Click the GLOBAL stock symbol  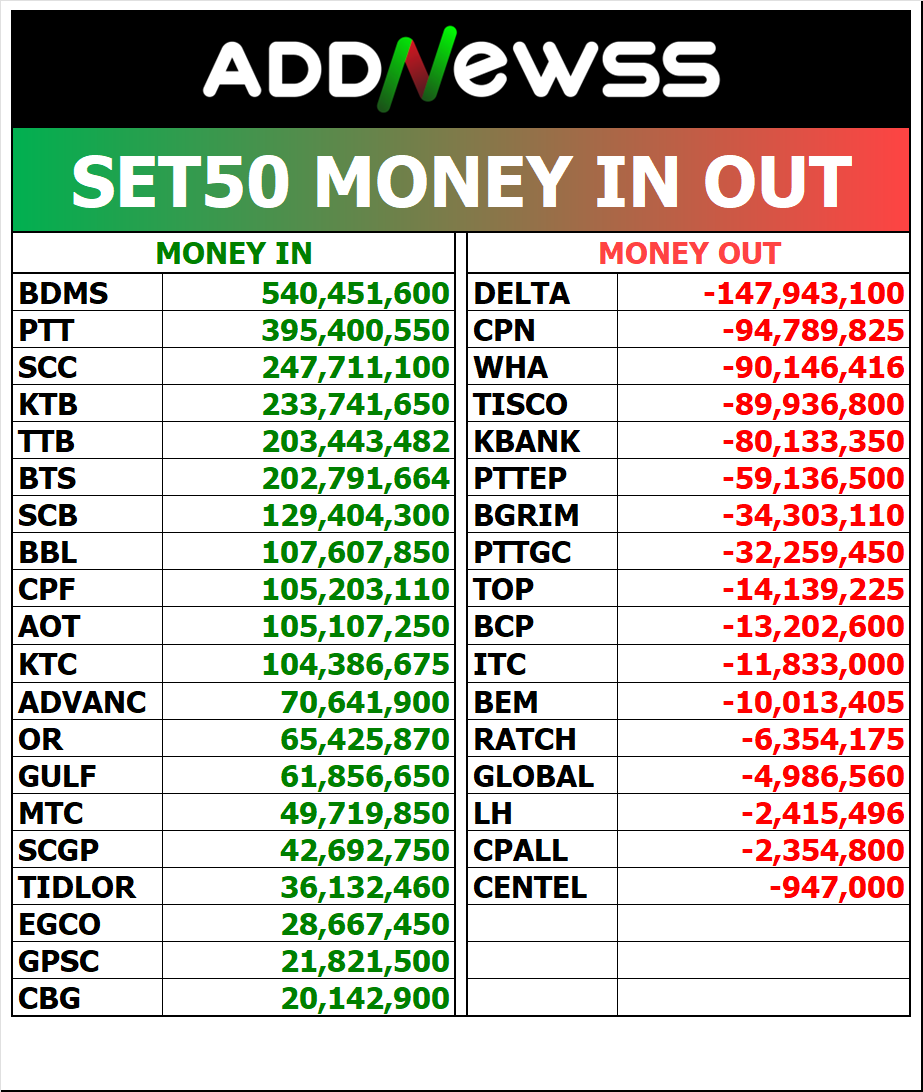pos(533,776)
